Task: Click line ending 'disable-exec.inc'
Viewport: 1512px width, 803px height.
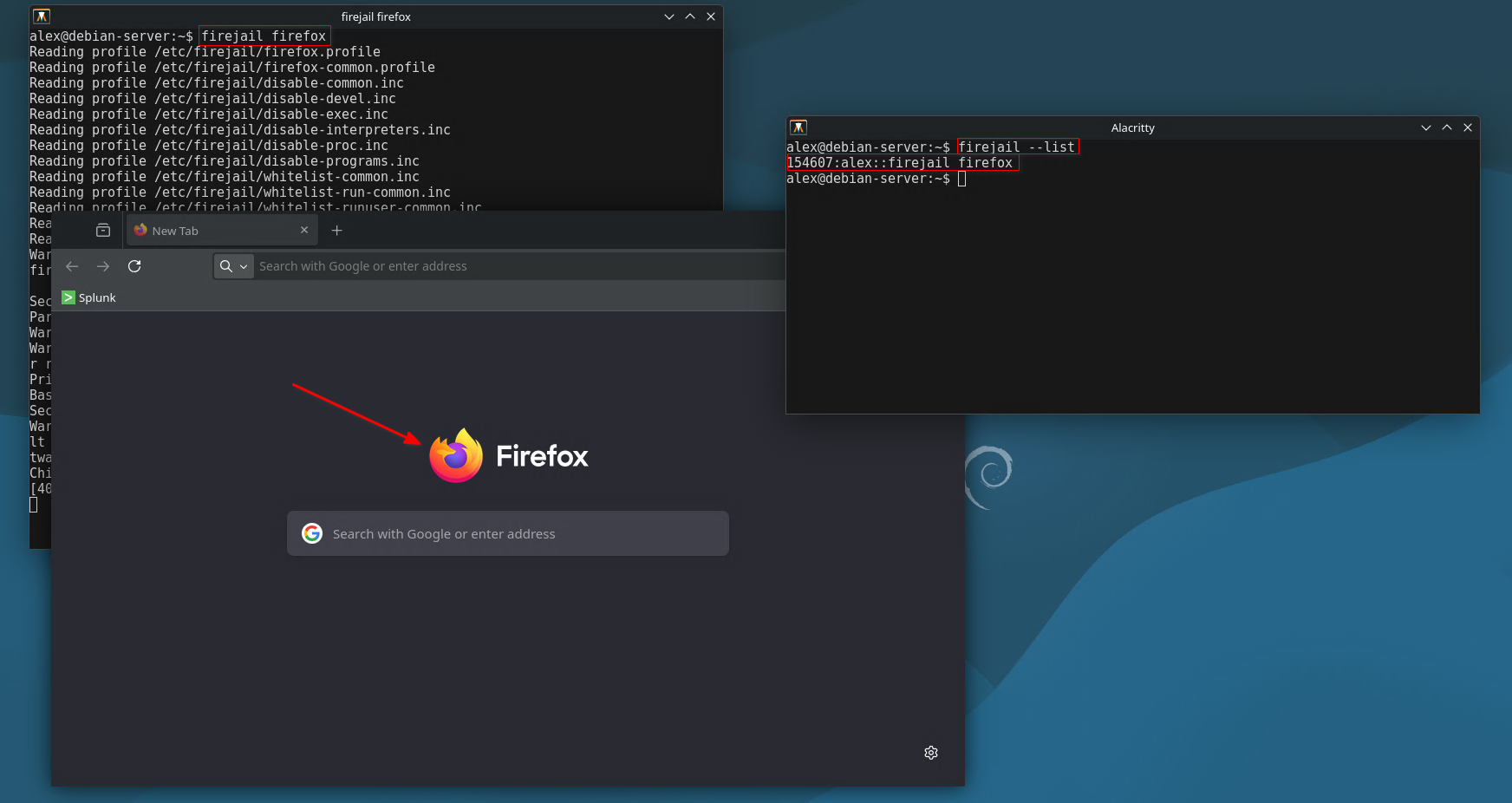Action: pos(209,114)
